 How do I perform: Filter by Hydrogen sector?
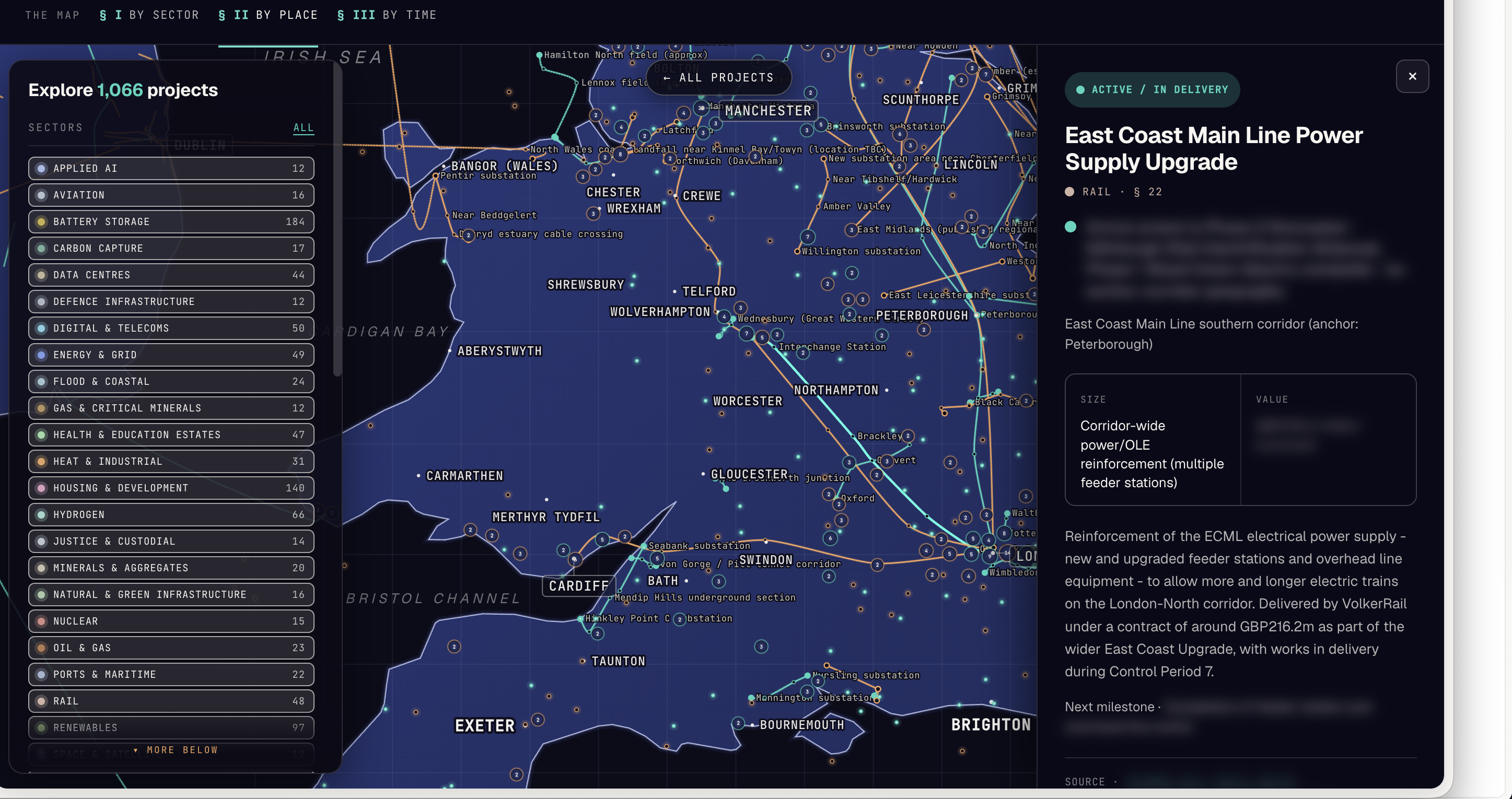point(171,514)
